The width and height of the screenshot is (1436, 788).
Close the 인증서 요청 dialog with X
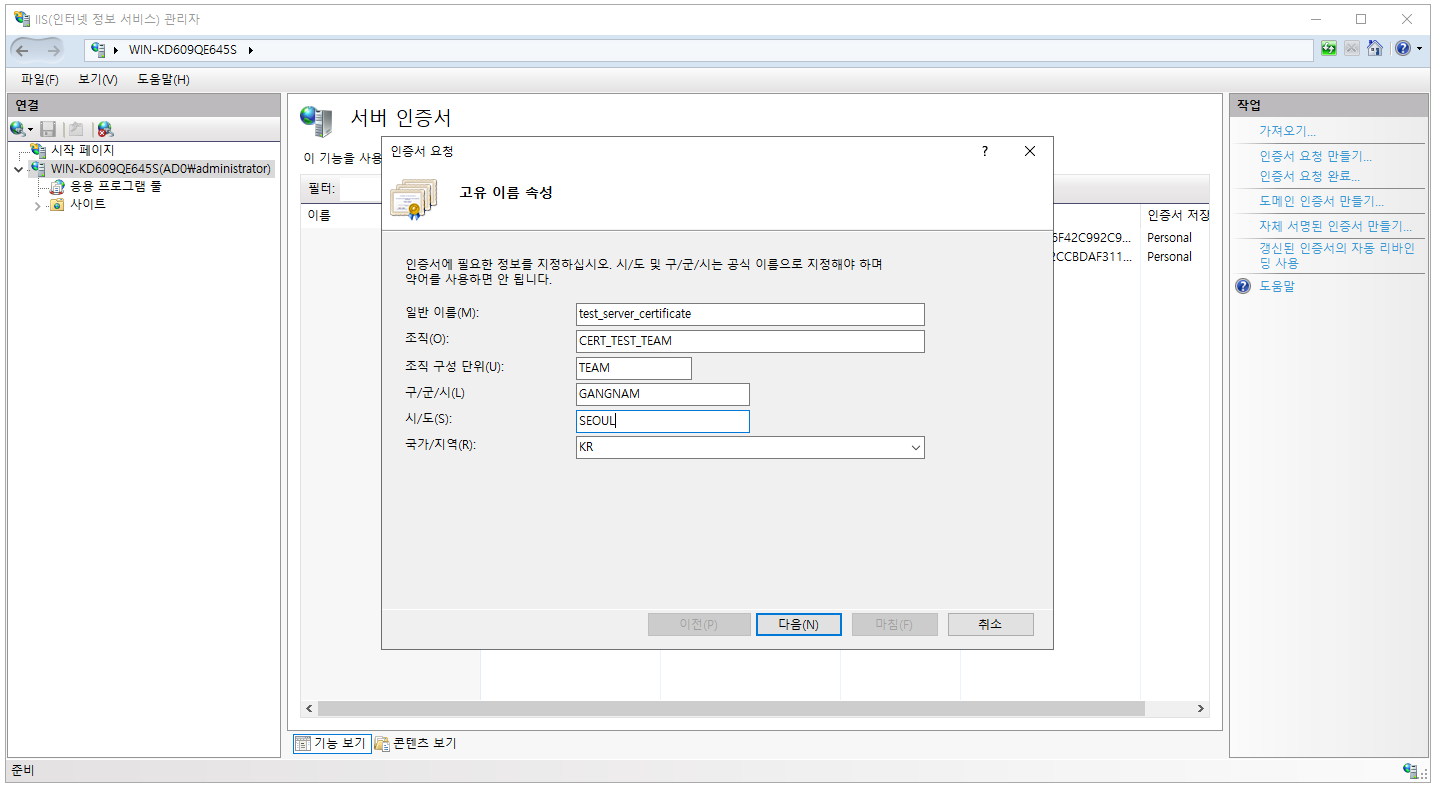[x=1030, y=151]
